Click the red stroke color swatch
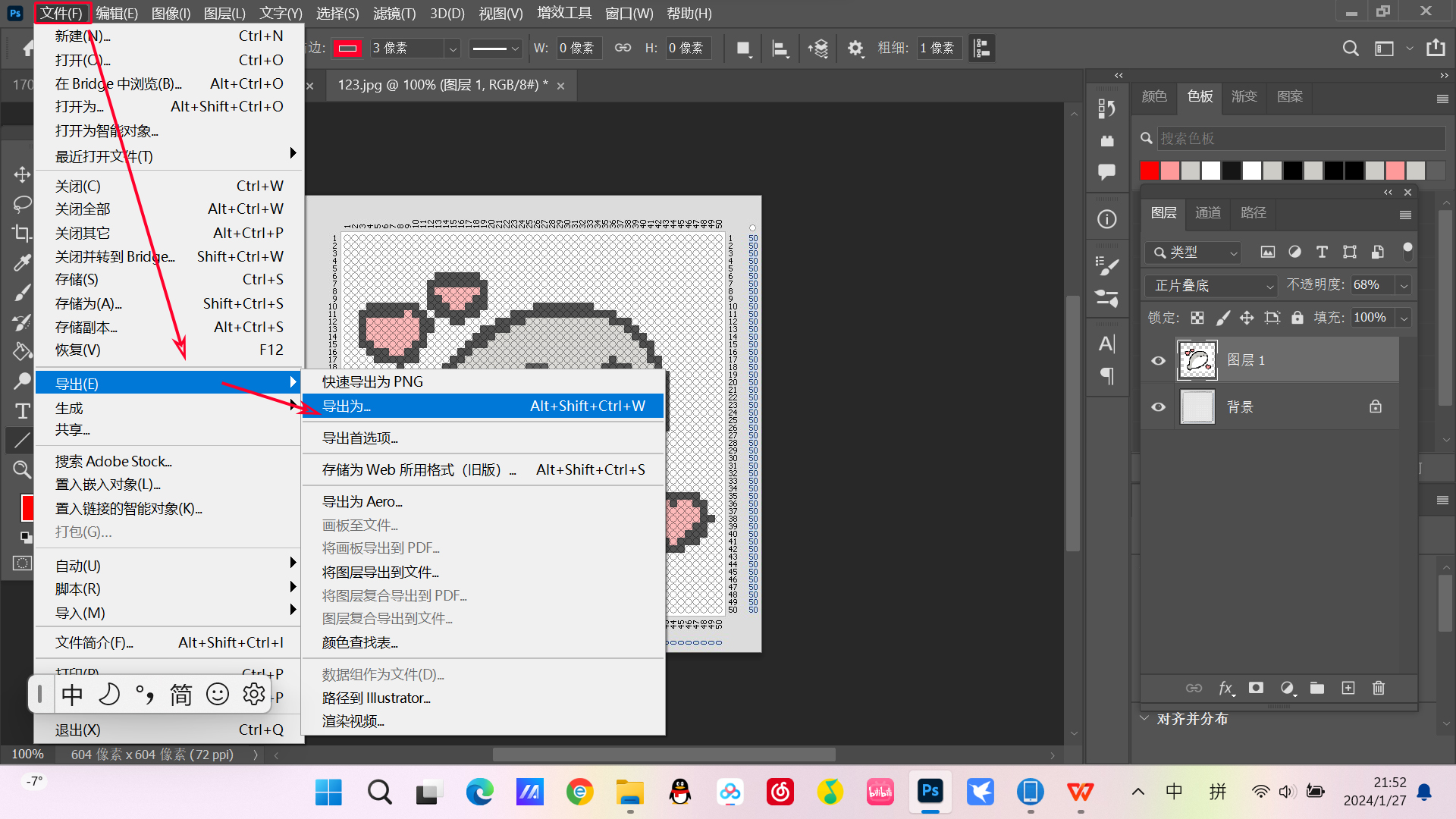This screenshot has width=1456, height=819. coord(348,49)
